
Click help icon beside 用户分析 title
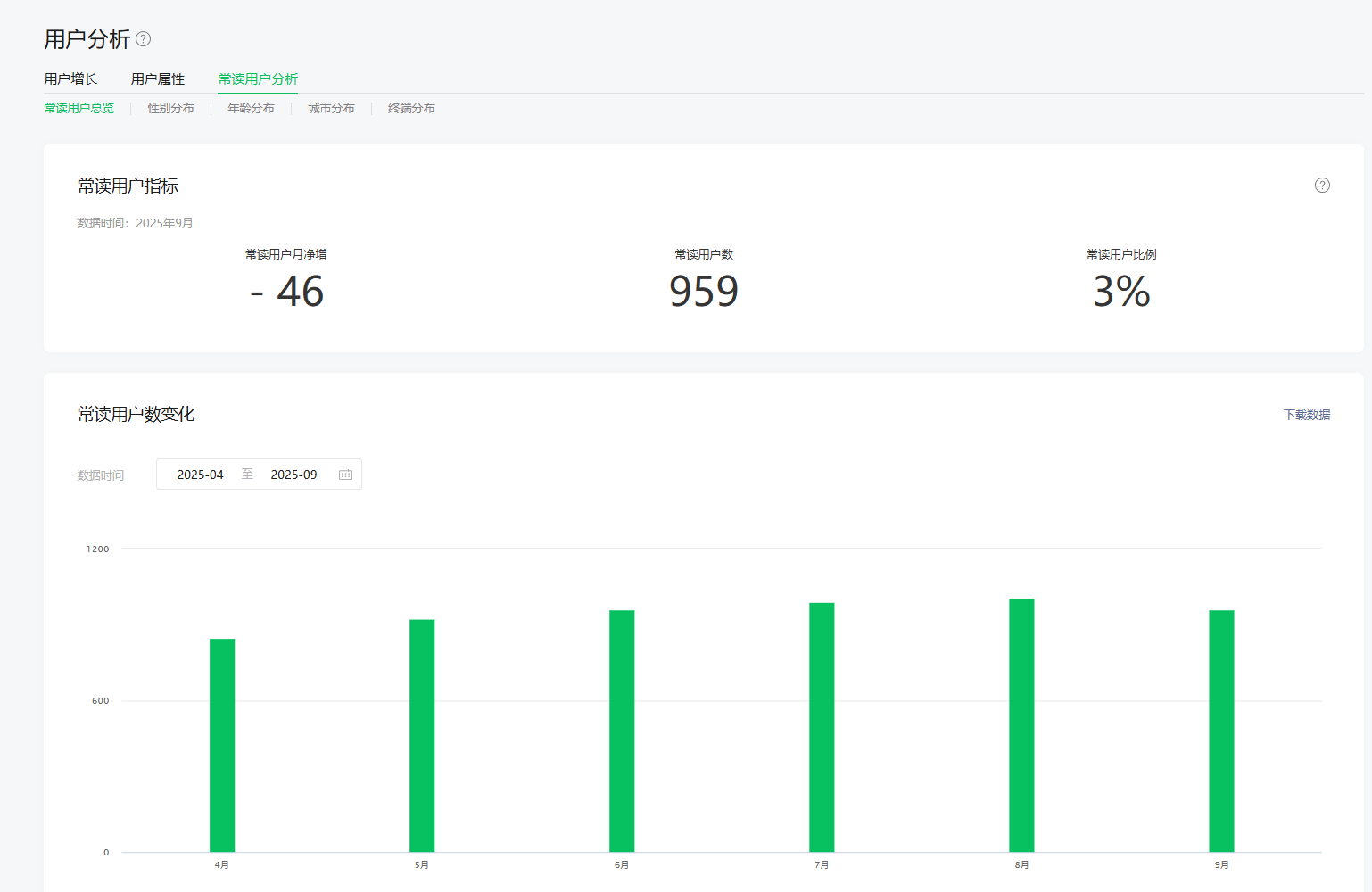coord(143,39)
